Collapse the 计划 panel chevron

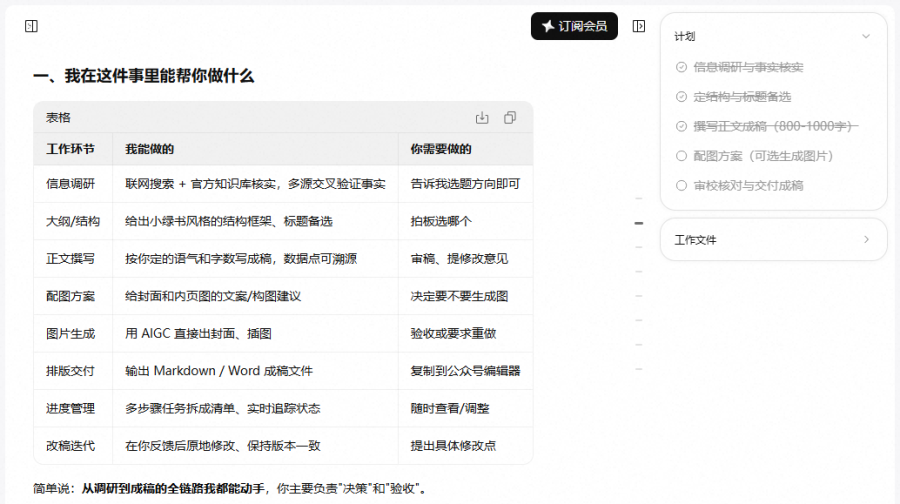click(866, 36)
